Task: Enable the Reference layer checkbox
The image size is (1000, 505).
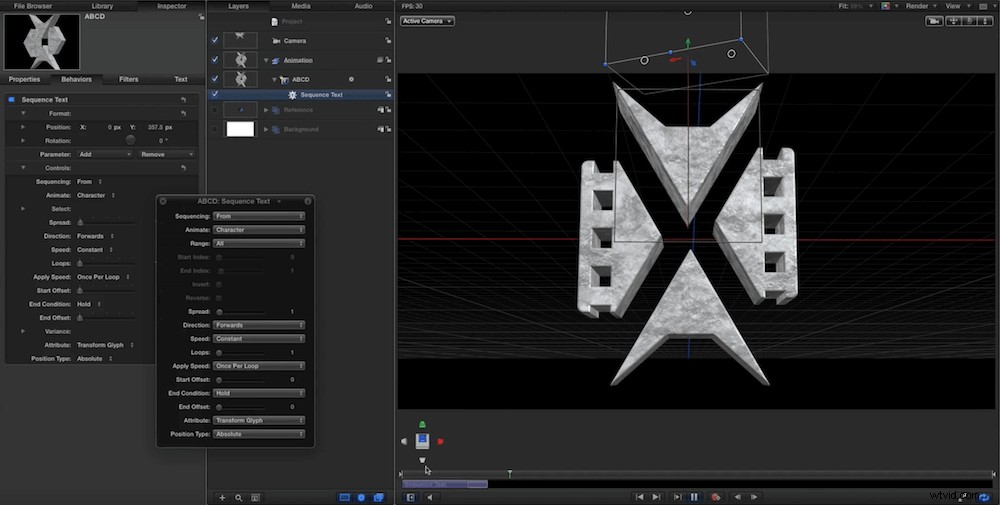Action: pos(215,110)
